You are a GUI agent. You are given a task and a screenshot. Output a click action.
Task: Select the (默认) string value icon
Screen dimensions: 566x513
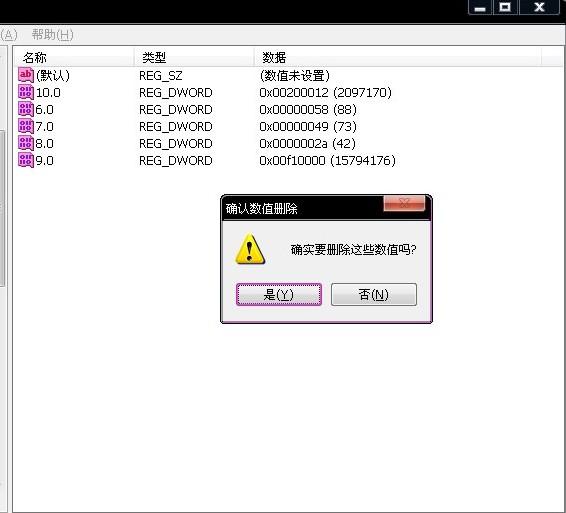tap(26, 75)
